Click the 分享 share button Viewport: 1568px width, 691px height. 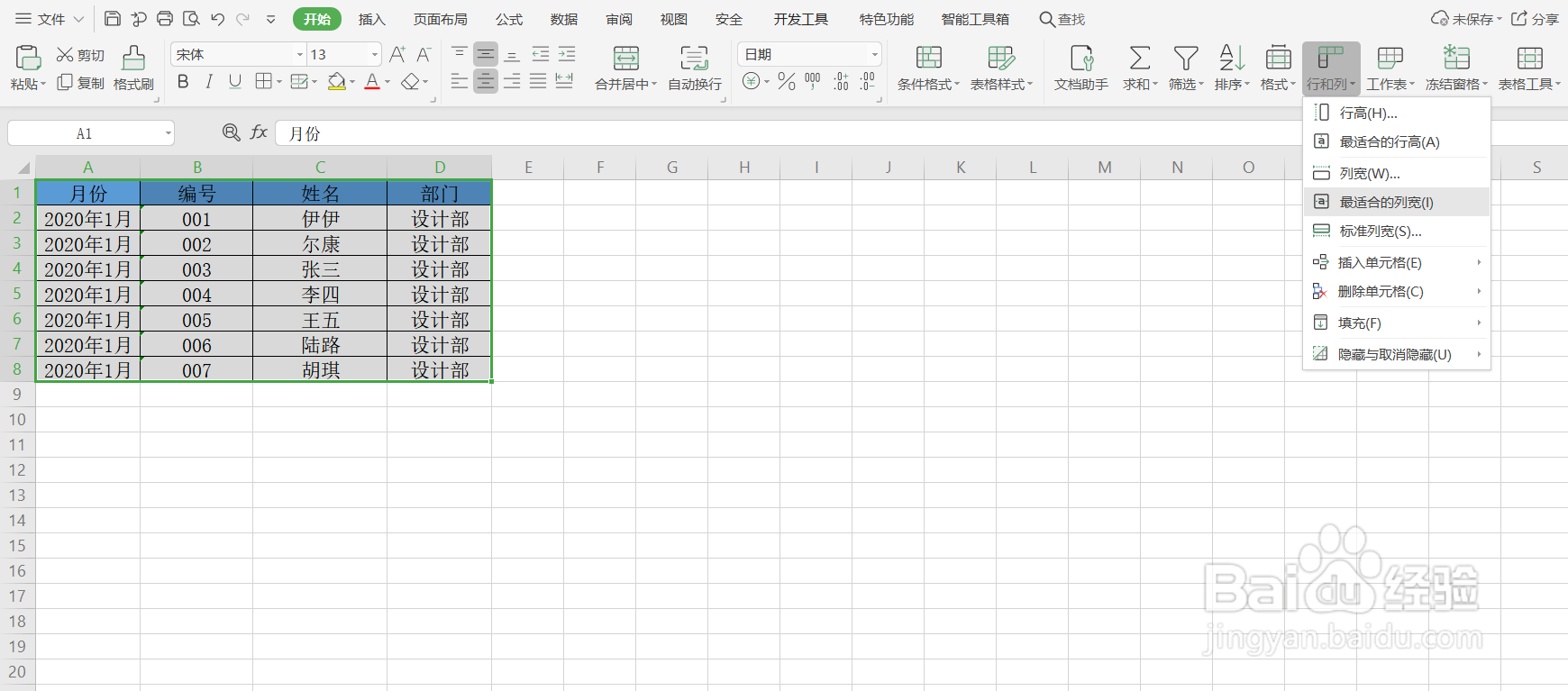tap(1535, 19)
